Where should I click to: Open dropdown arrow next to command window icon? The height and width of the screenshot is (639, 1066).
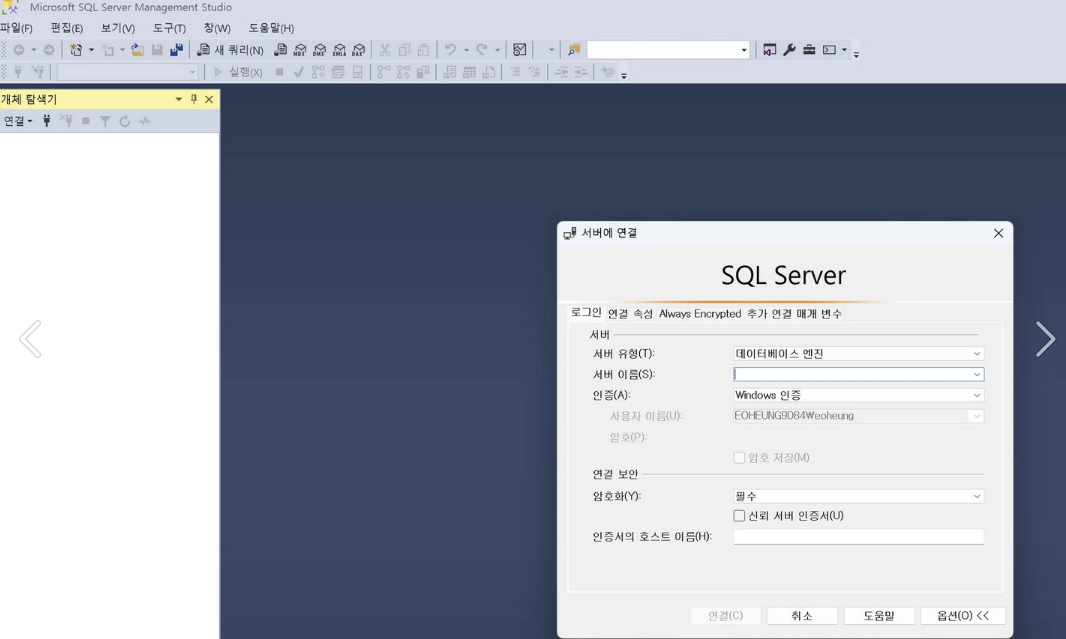click(x=844, y=50)
